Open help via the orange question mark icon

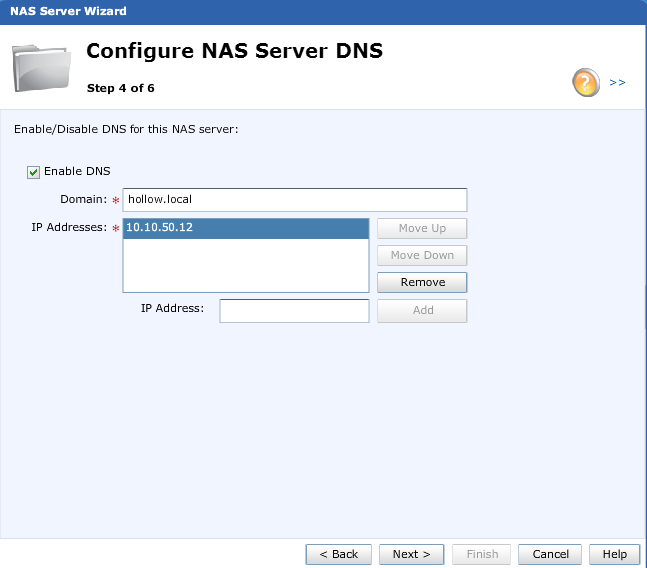(585, 82)
